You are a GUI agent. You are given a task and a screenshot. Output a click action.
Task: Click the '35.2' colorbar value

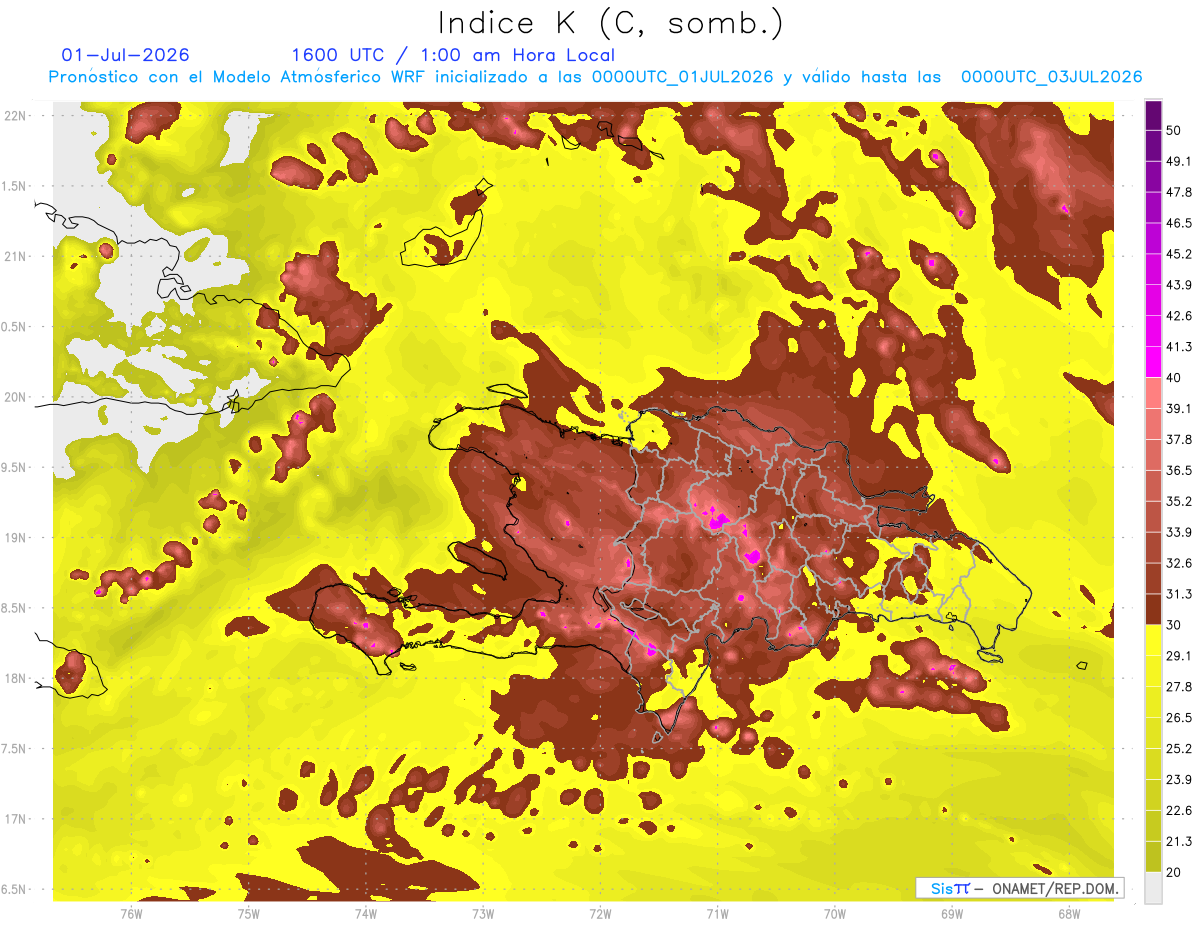(x=1179, y=502)
